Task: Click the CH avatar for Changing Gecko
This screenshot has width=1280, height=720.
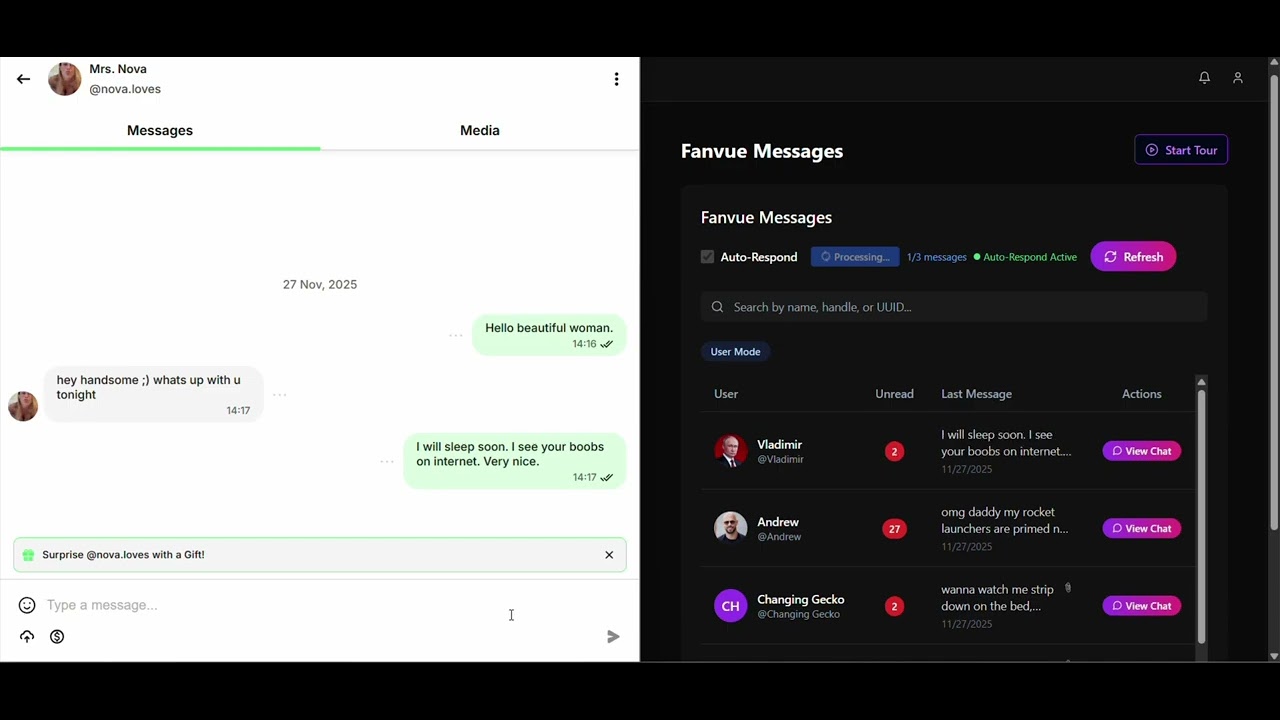Action: coord(731,606)
